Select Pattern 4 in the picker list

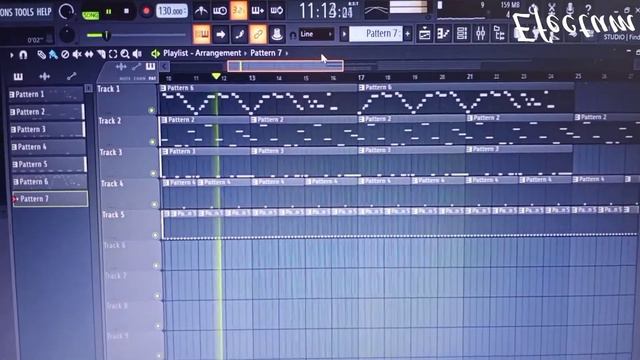click(x=48, y=147)
